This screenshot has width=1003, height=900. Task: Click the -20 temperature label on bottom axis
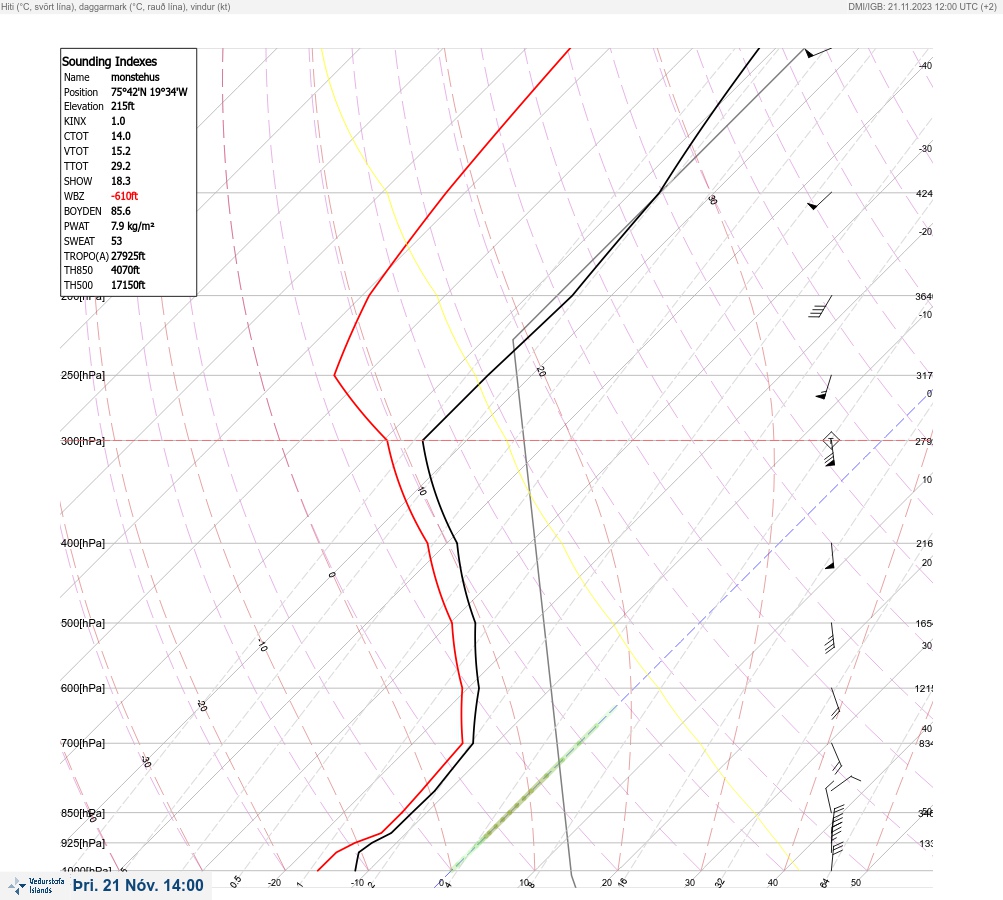coord(274,883)
